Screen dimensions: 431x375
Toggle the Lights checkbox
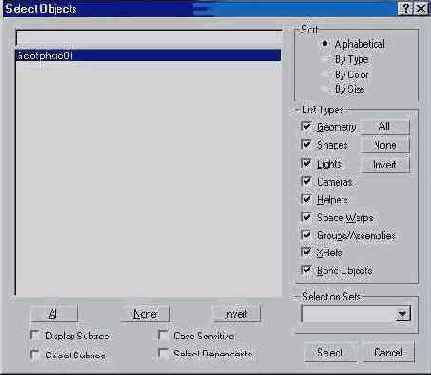click(x=306, y=163)
